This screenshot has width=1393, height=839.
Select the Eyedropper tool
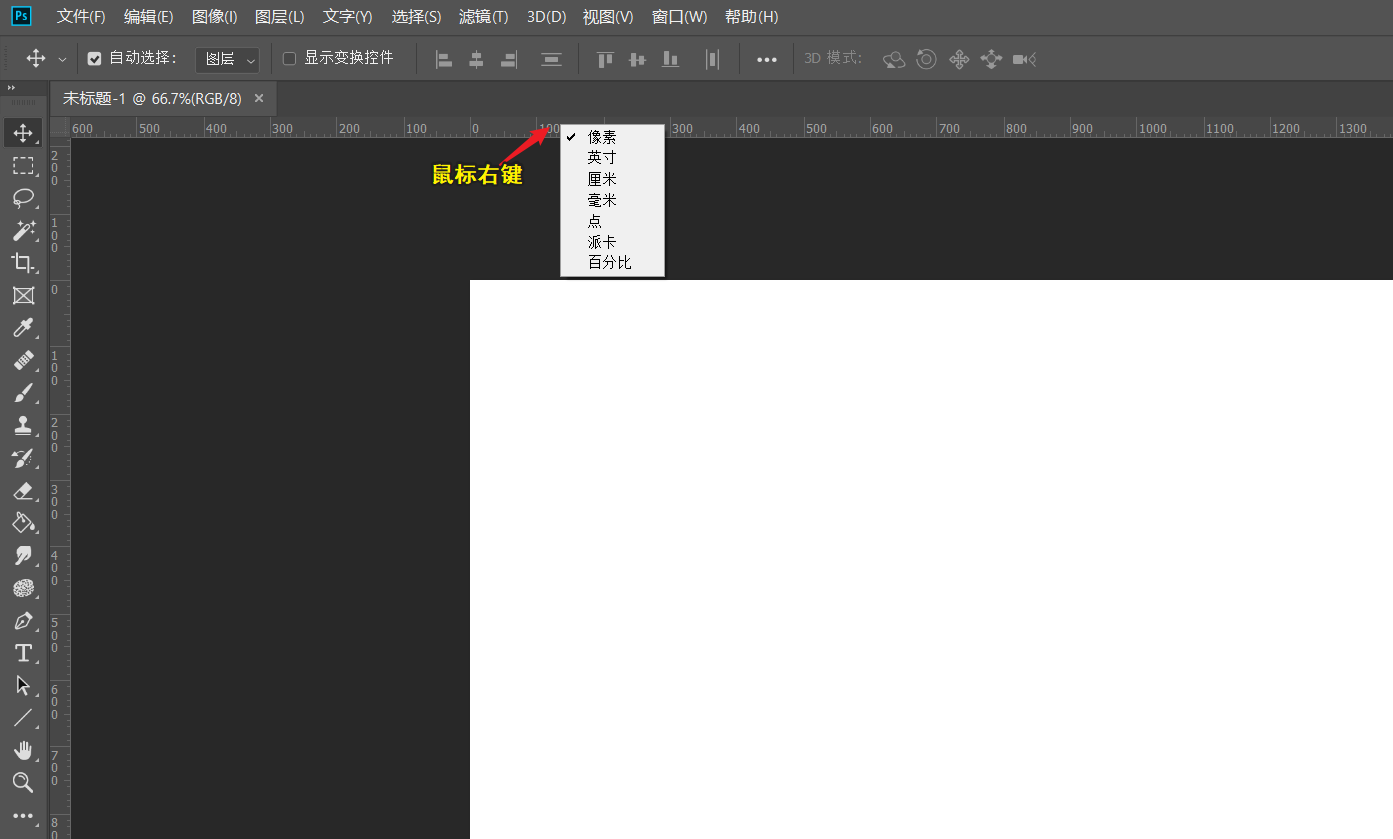[23, 328]
